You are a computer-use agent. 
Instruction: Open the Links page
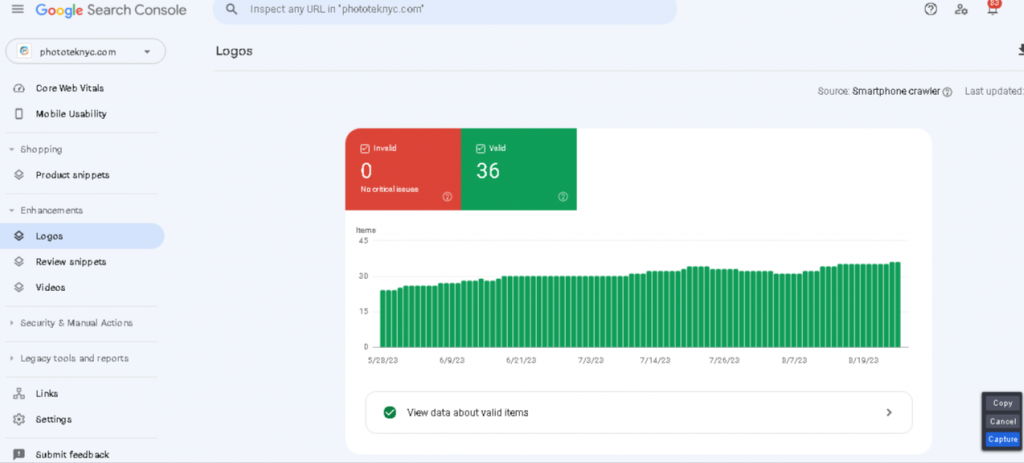click(x=47, y=394)
